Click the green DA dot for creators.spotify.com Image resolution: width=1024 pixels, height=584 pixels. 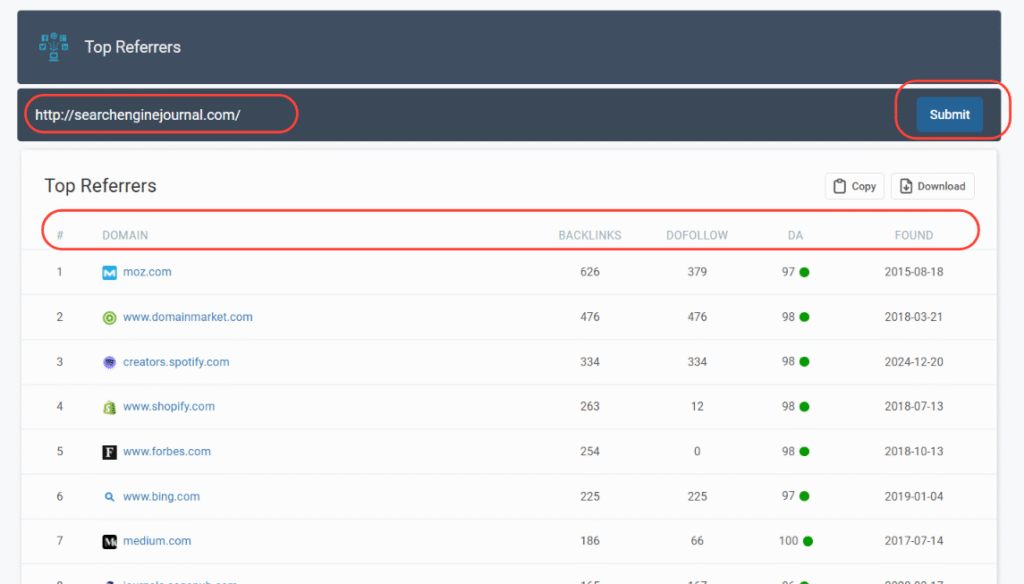tap(805, 362)
